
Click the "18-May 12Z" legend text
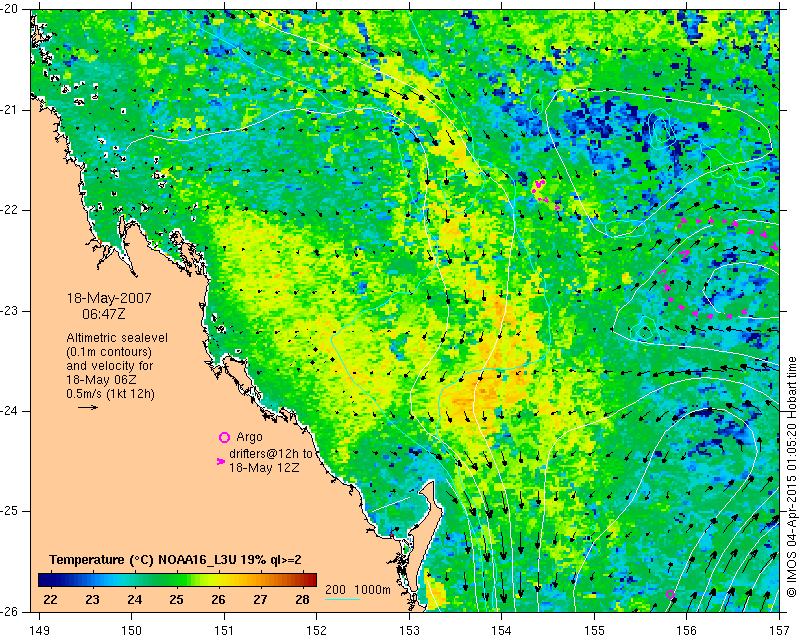(x=263, y=467)
